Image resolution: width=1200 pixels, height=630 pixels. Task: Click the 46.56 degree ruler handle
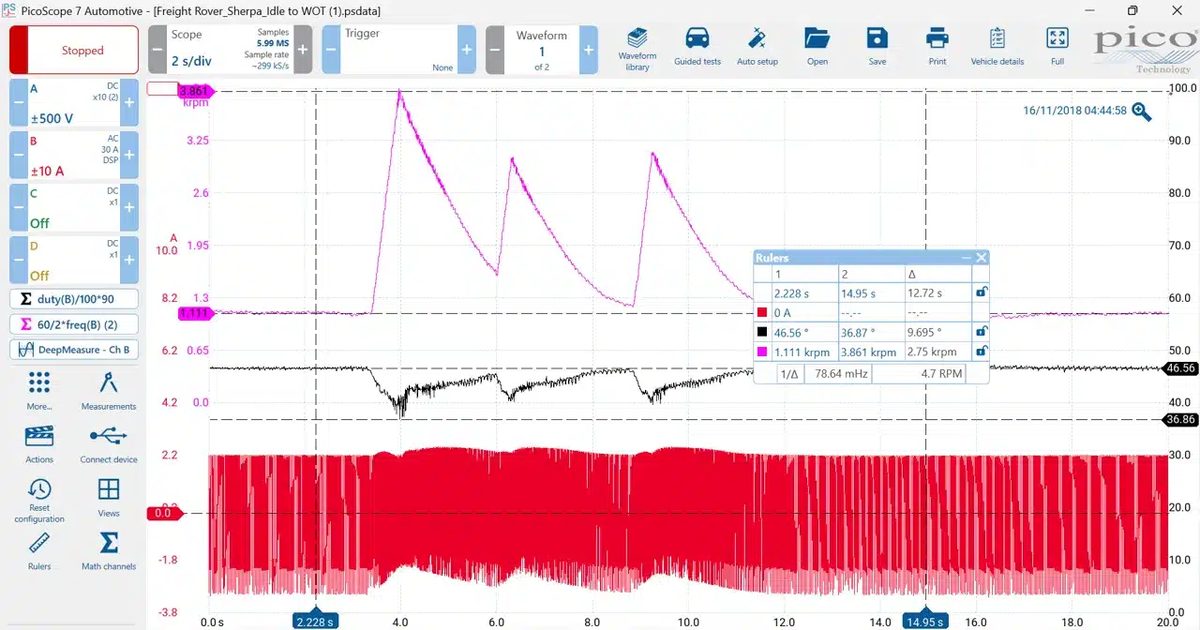coord(1181,368)
